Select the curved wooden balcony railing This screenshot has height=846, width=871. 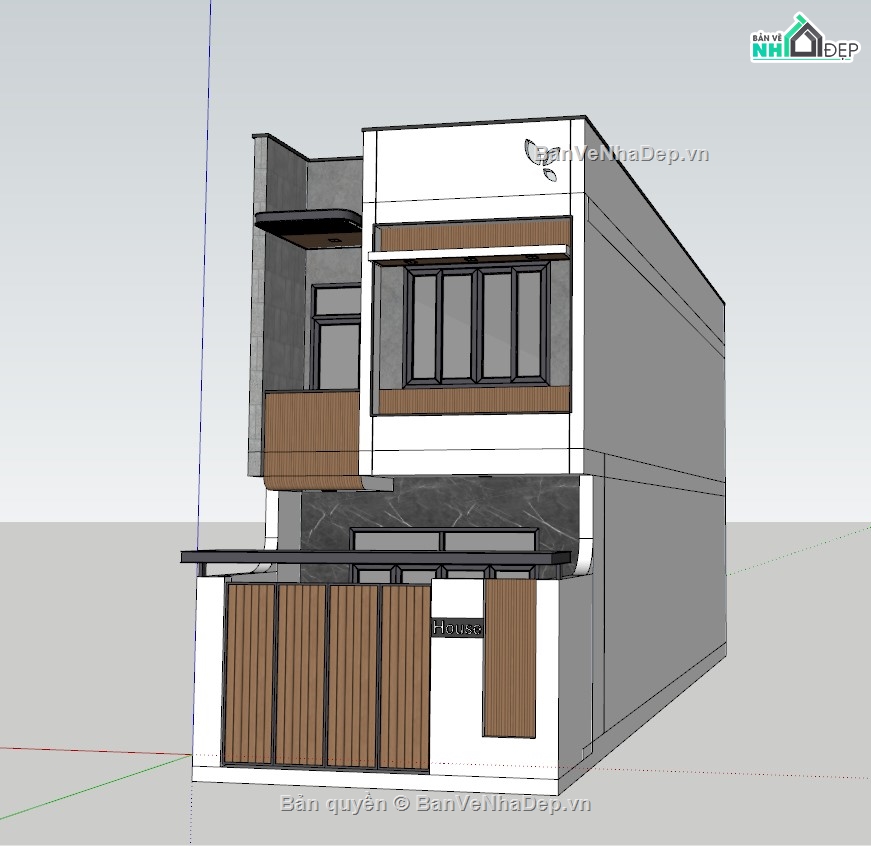[313, 441]
